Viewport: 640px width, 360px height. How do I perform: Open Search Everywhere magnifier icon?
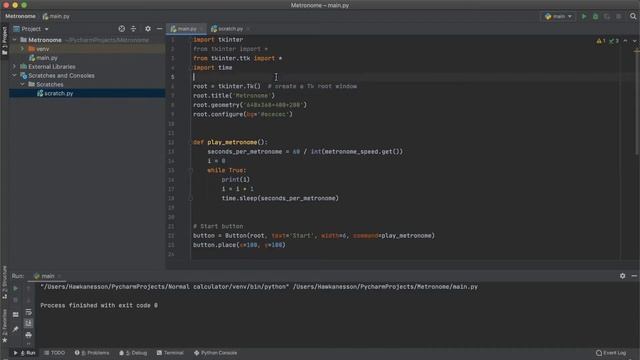tap(633, 16)
